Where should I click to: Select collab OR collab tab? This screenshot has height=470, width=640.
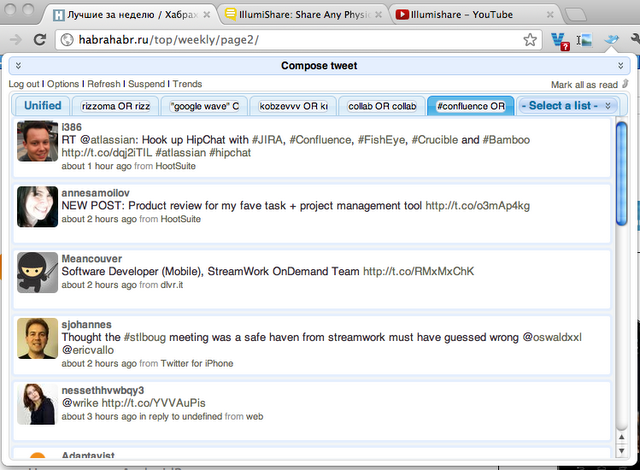(382, 106)
